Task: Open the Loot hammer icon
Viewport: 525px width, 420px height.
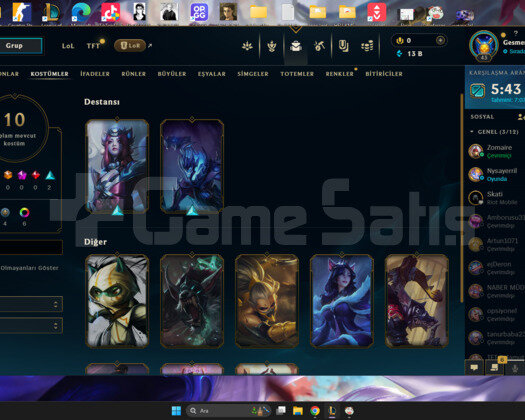Action: click(x=319, y=46)
